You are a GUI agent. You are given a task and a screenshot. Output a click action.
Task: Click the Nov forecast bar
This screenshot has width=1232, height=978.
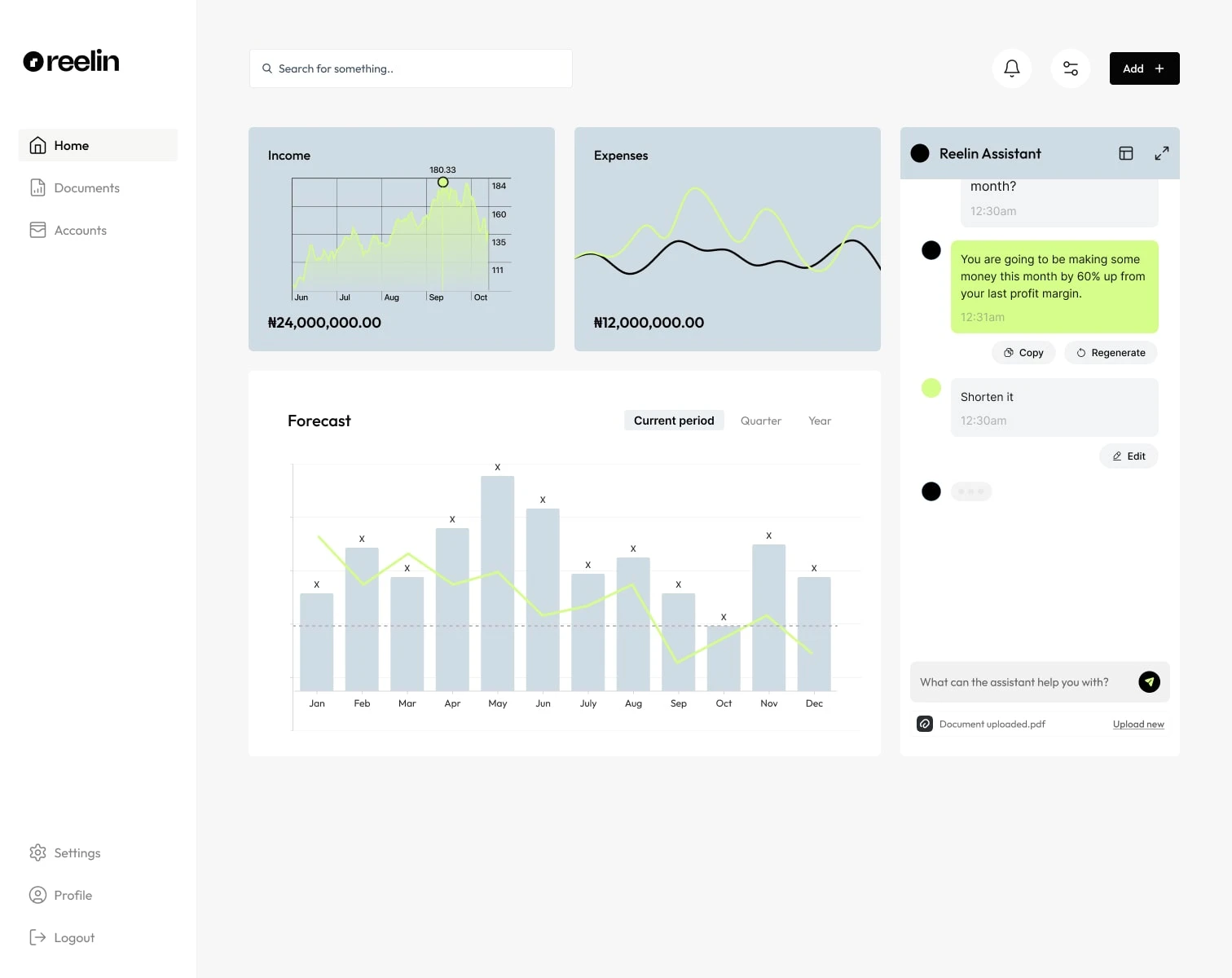769,618
